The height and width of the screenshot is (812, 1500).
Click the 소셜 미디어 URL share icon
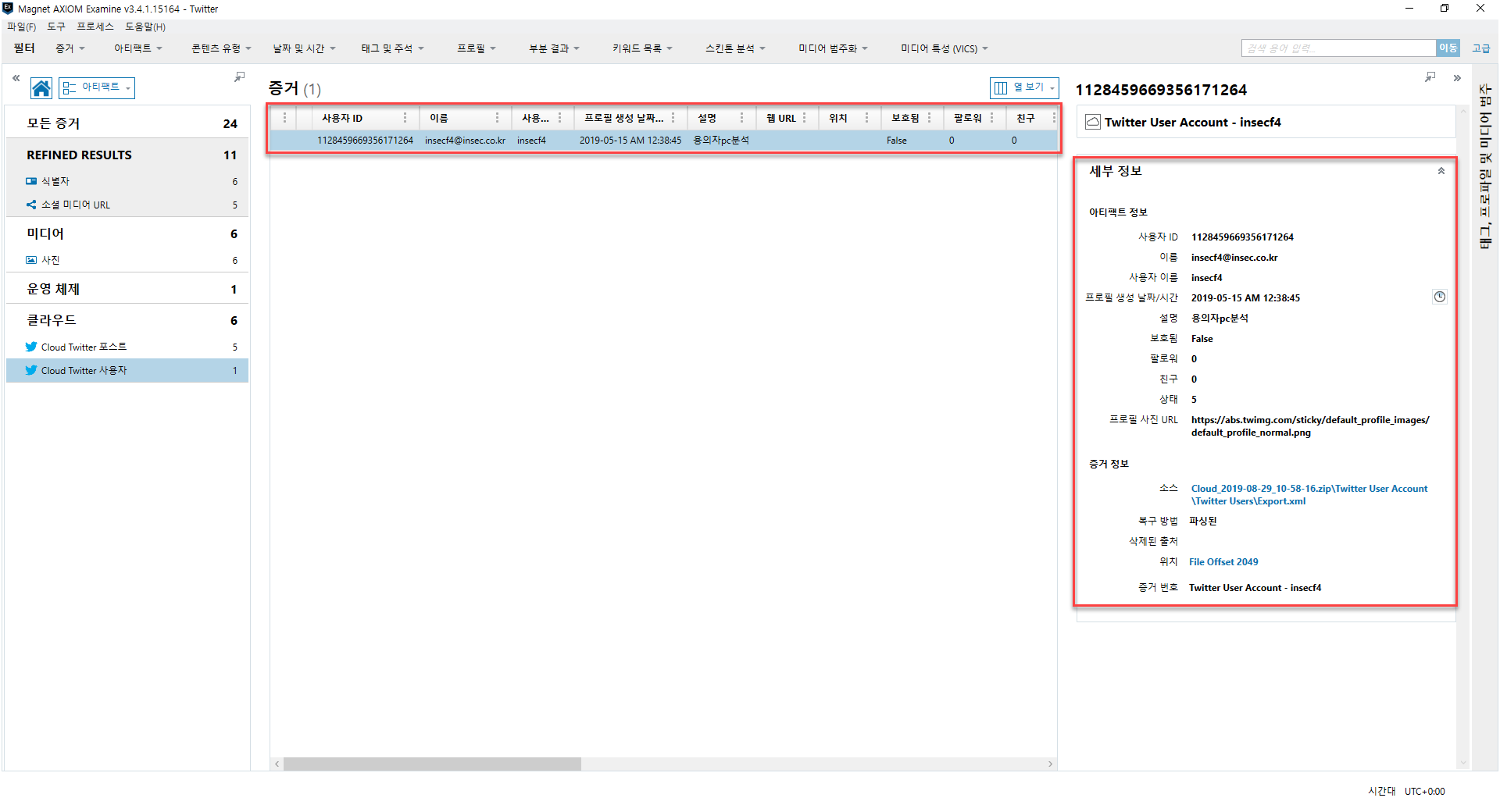click(31, 205)
